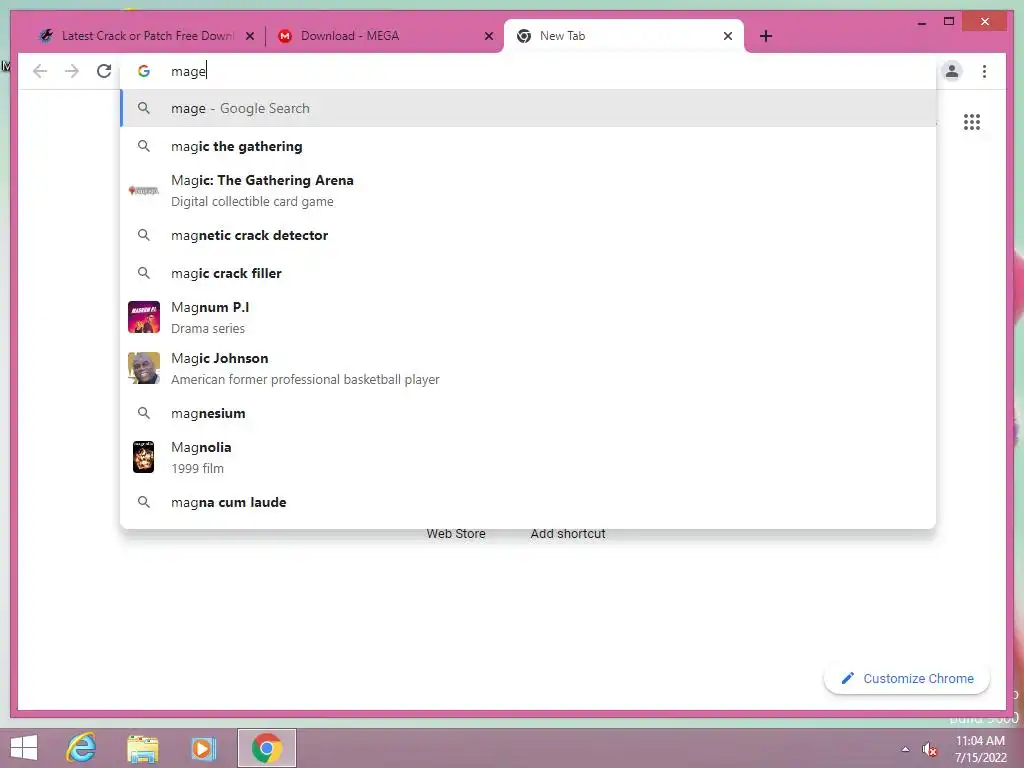Choose 'magic the gathering' suggestion
Screen dimensions: 1024x768
528,146
